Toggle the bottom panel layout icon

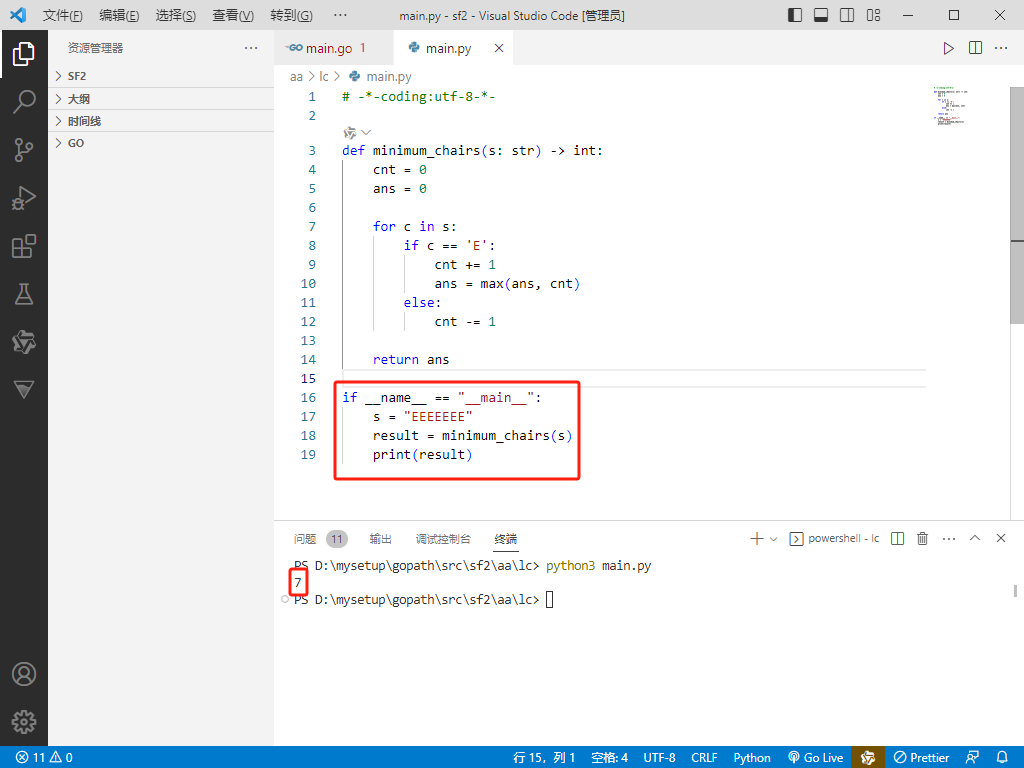[821, 15]
